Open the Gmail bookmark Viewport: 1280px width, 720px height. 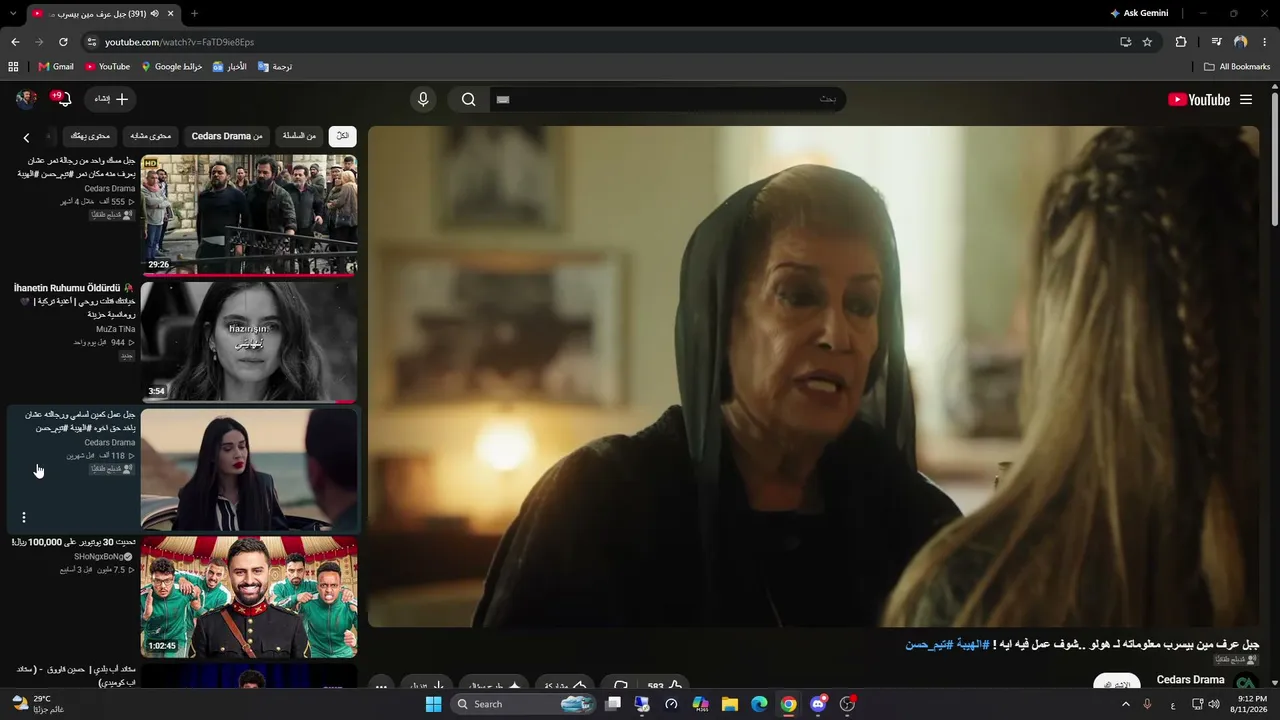tap(56, 67)
